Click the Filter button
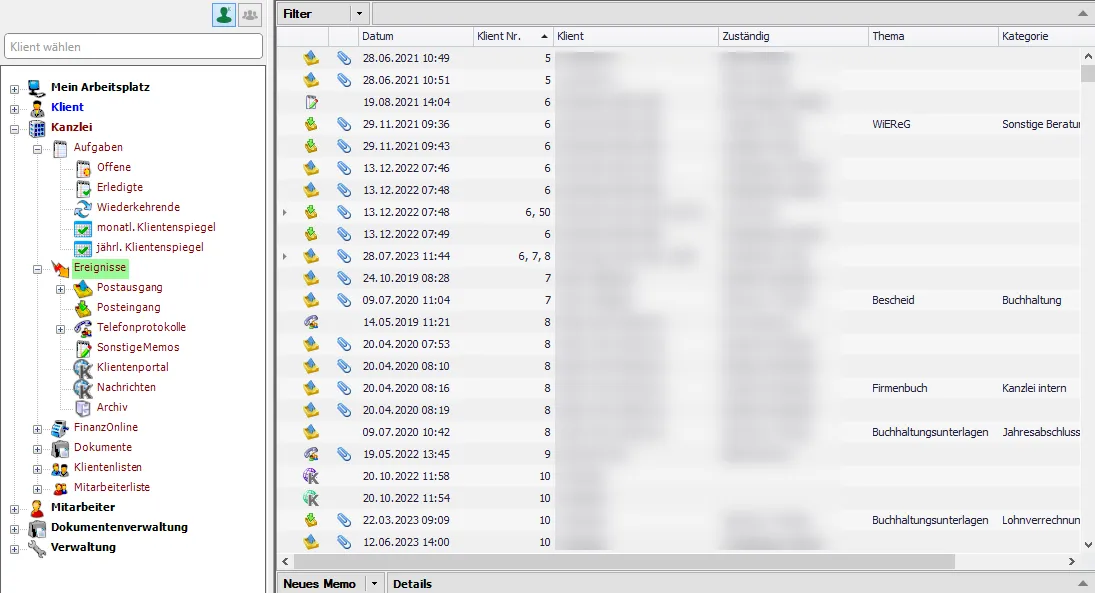This screenshot has height=593, width=1095. point(314,13)
